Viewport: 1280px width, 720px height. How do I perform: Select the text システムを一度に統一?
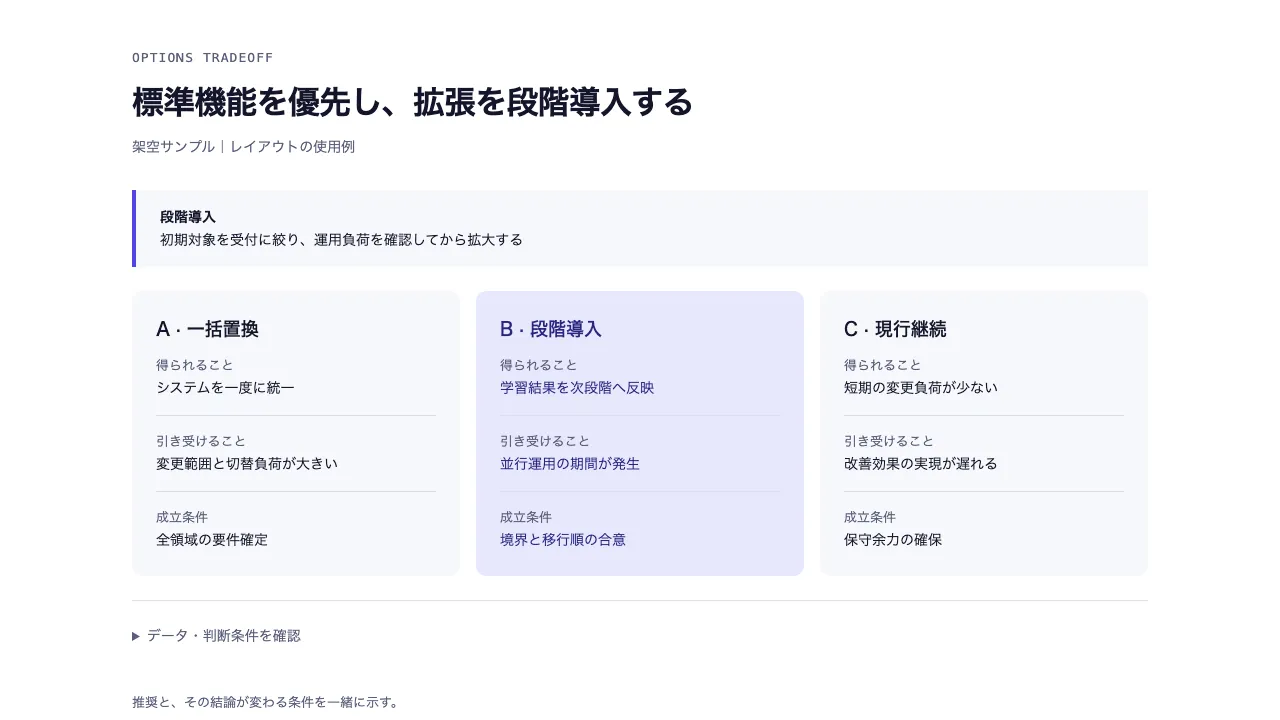click(x=225, y=388)
